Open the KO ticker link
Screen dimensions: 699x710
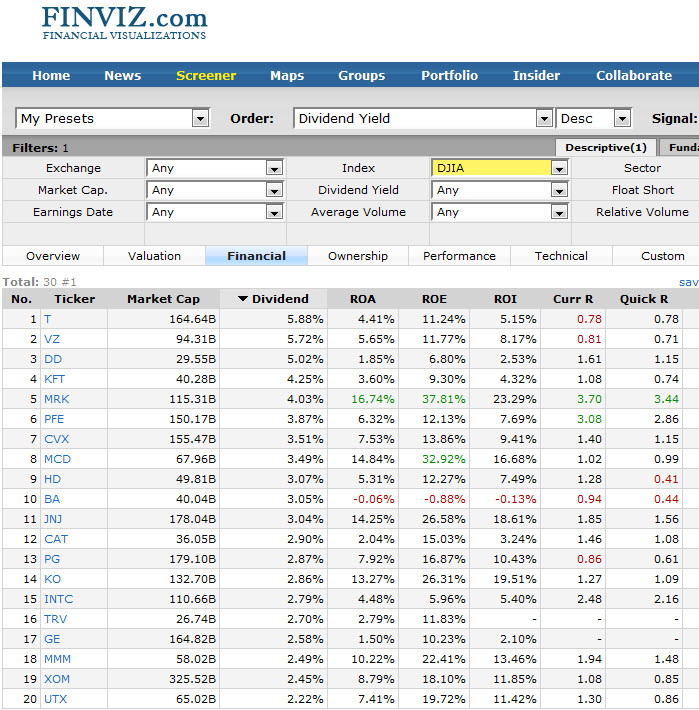point(53,579)
